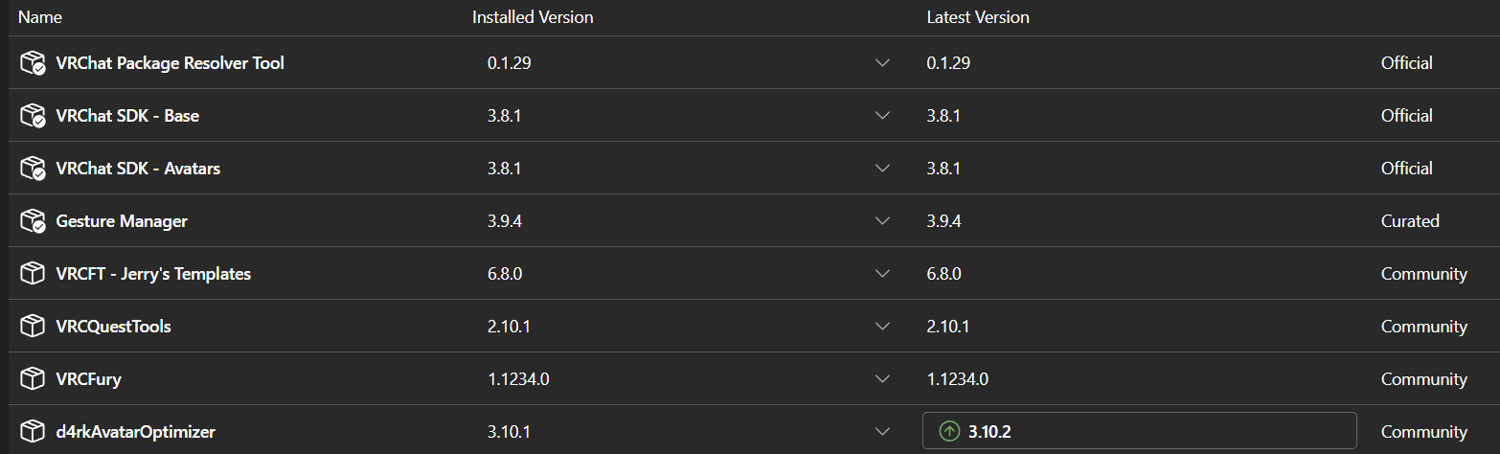The image size is (1500, 454).
Task: Click the VRCFT - Jerry's Templates package icon
Action: pos(33,273)
